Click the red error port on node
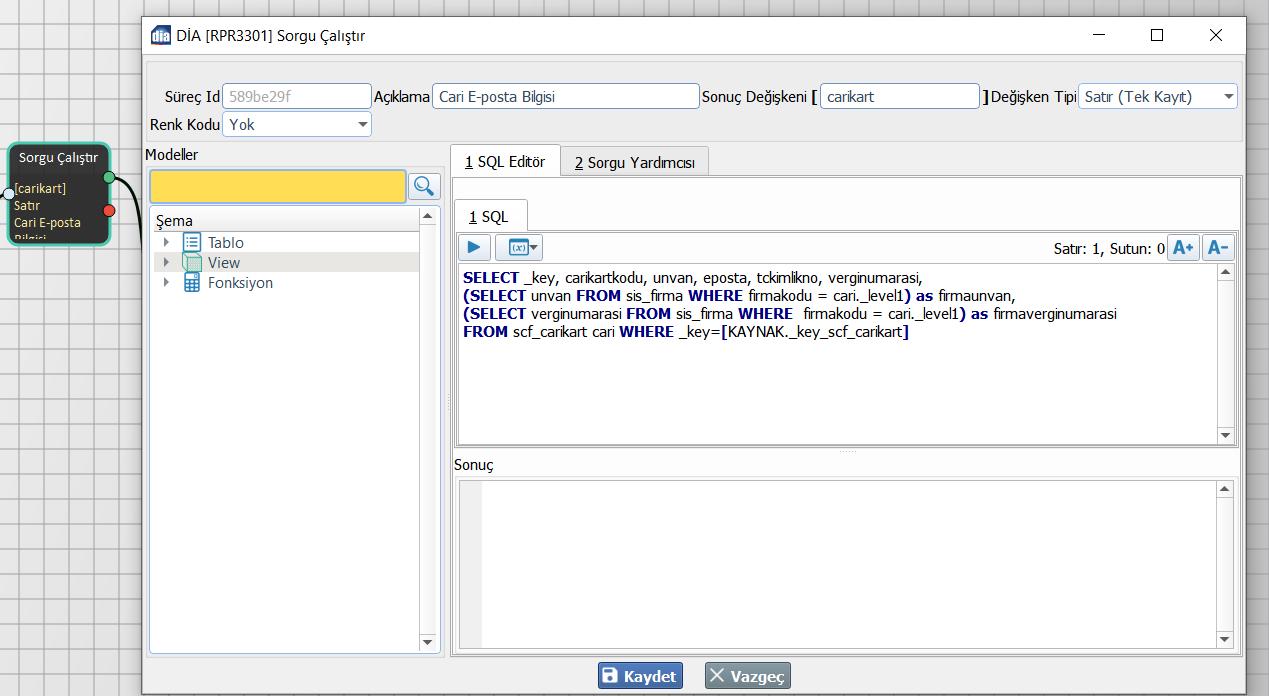Viewport: 1269px width, 696px height. 109,210
